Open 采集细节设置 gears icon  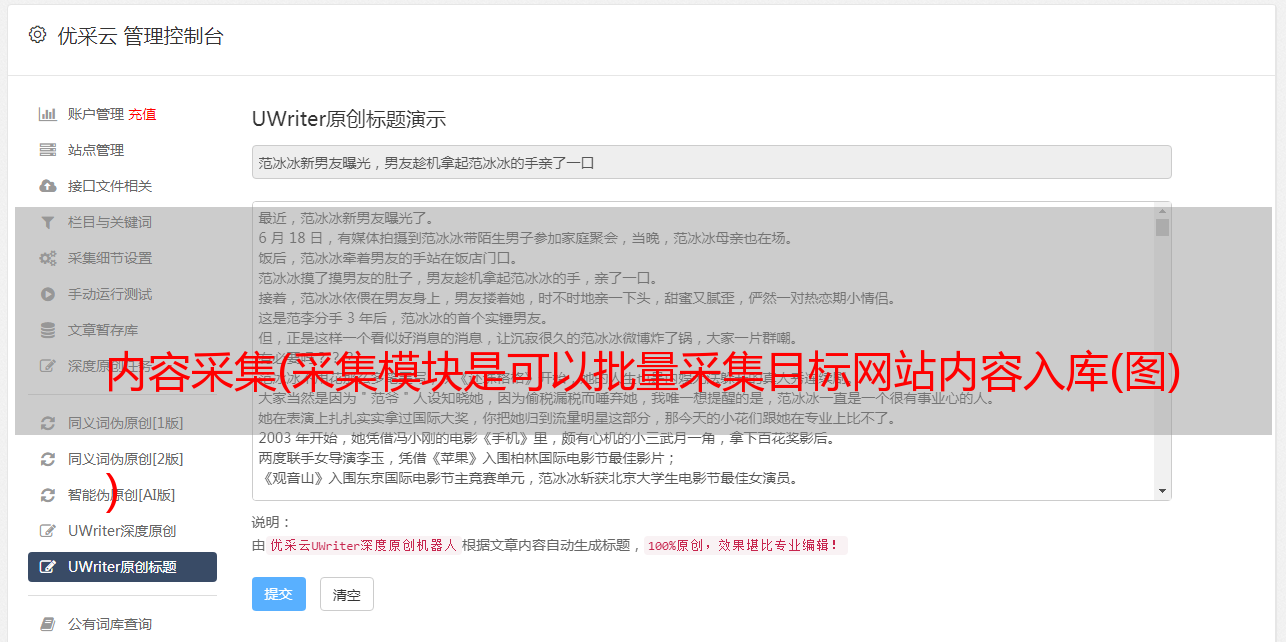(x=47, y=258)
